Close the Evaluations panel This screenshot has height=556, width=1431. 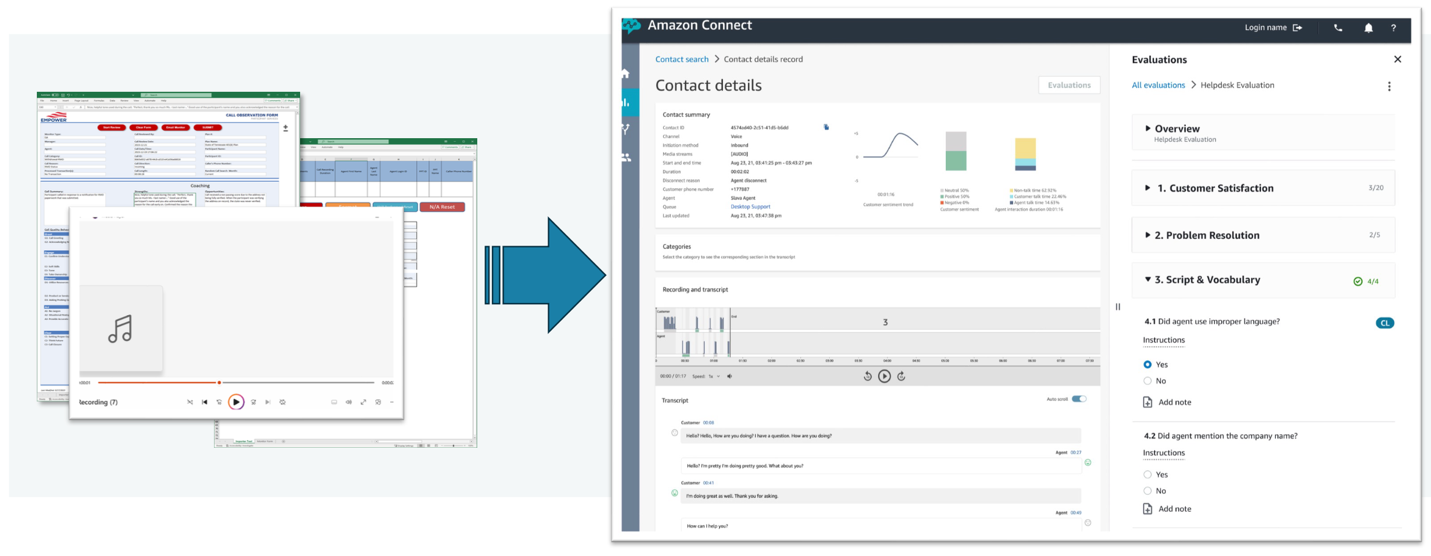tap(1397, 60)
